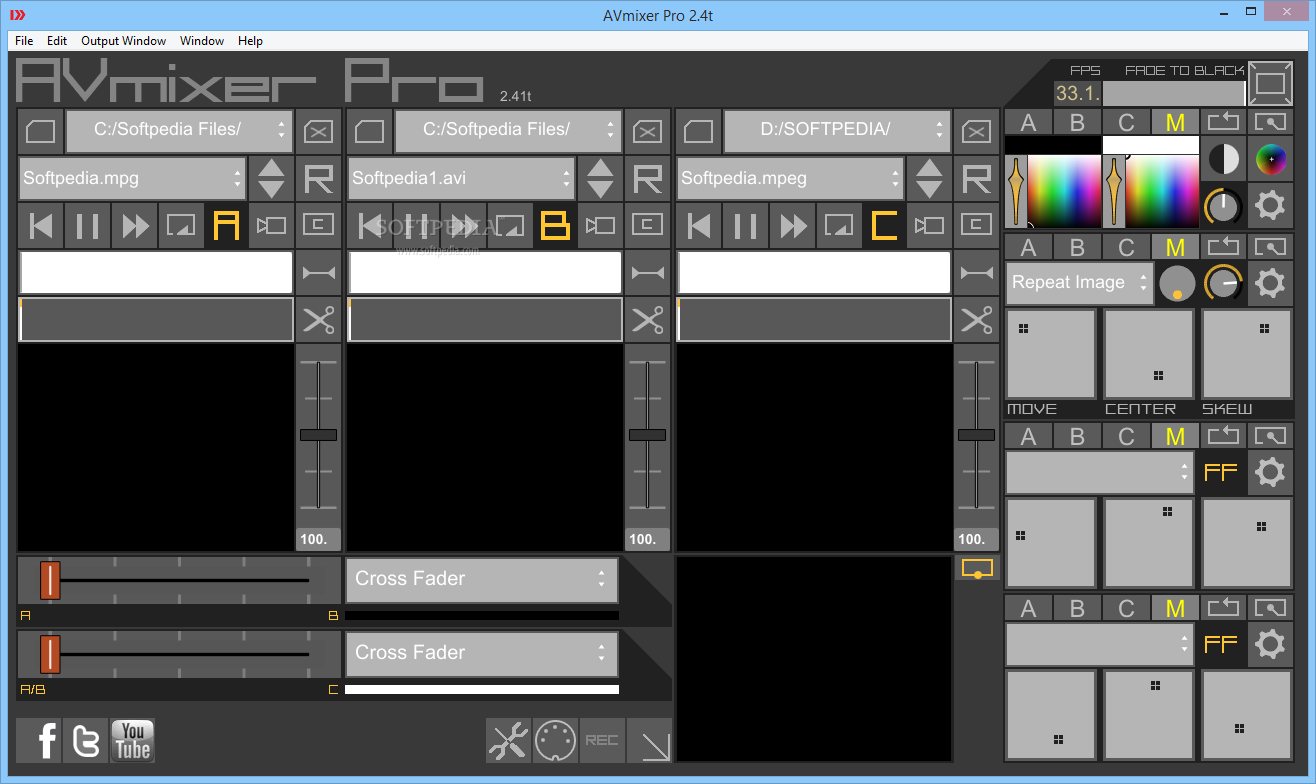Open the Facebook icon
This screenshot has width=1316, height=784.
[x=39, y=740]
